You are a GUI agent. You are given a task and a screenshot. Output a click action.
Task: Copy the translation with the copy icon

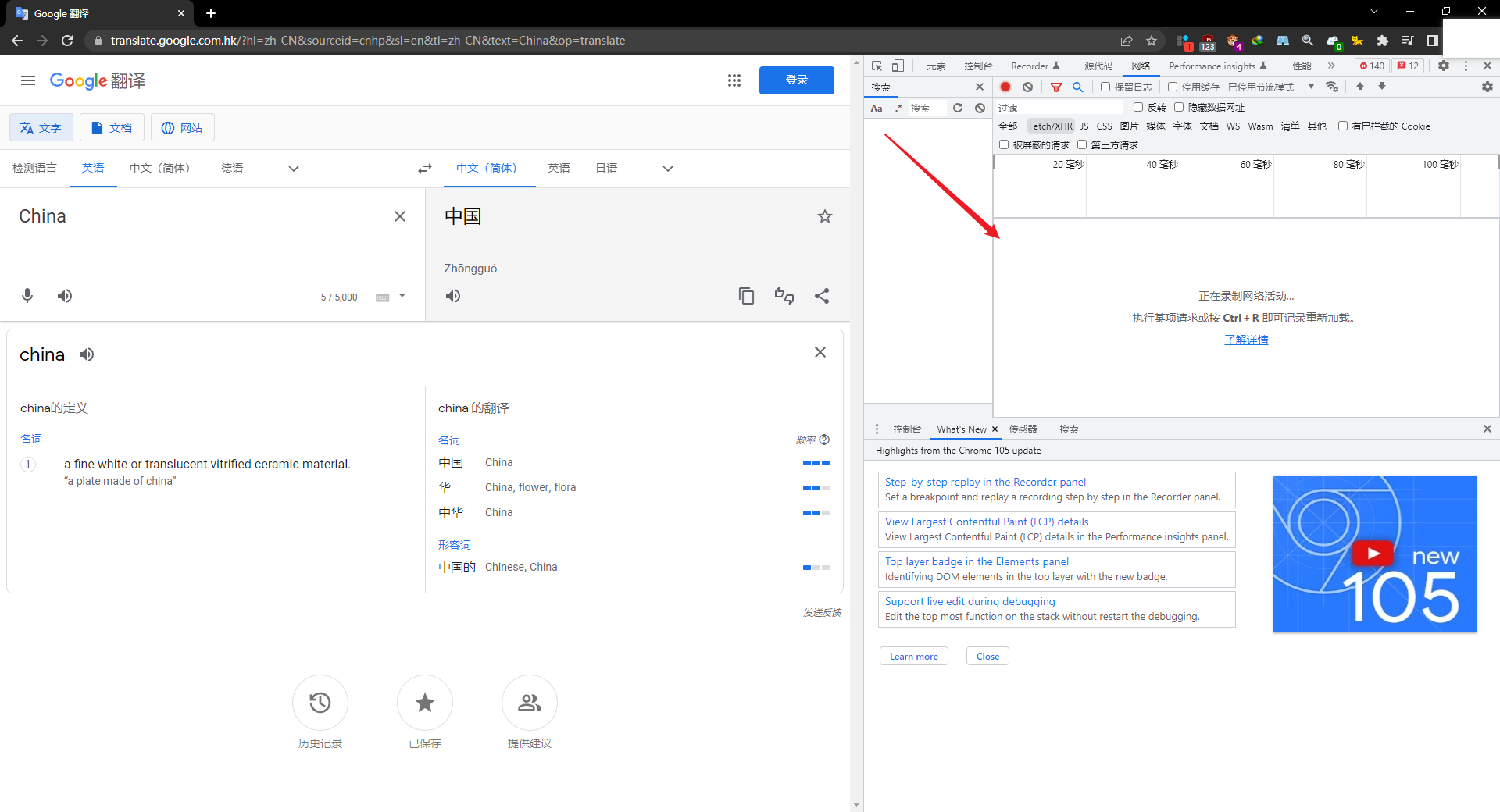point(746,296)
